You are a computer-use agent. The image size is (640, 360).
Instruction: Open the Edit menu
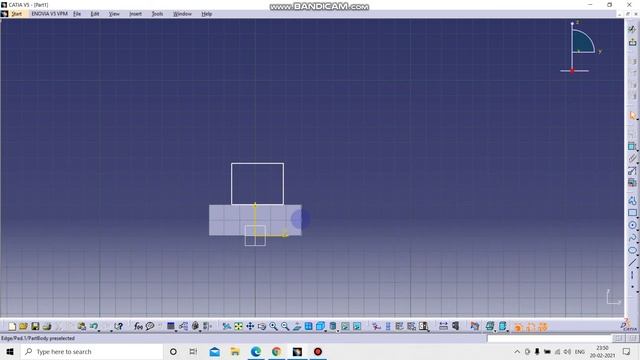[95, 14]
